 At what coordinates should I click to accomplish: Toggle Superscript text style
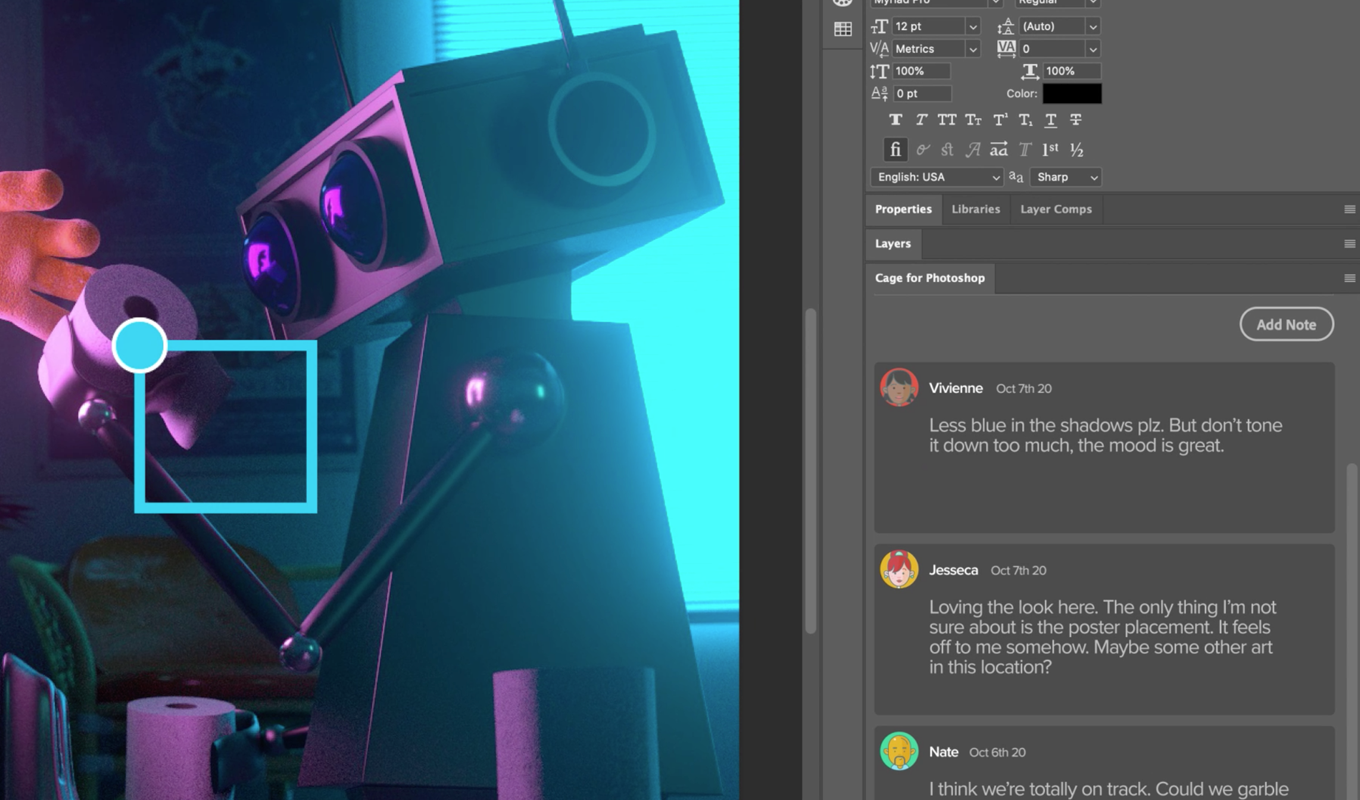tap(1000, 120)
